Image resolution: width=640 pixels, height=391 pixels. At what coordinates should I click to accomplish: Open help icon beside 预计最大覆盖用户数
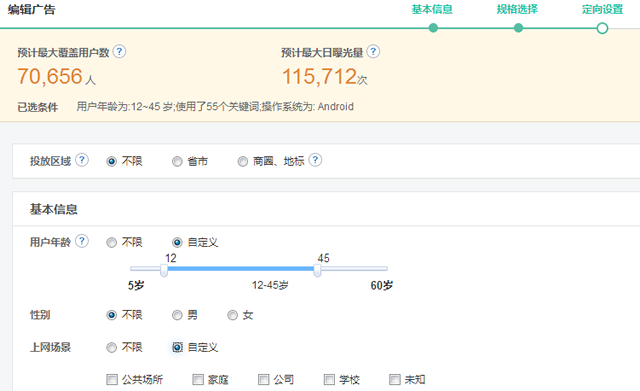(119, 52)
